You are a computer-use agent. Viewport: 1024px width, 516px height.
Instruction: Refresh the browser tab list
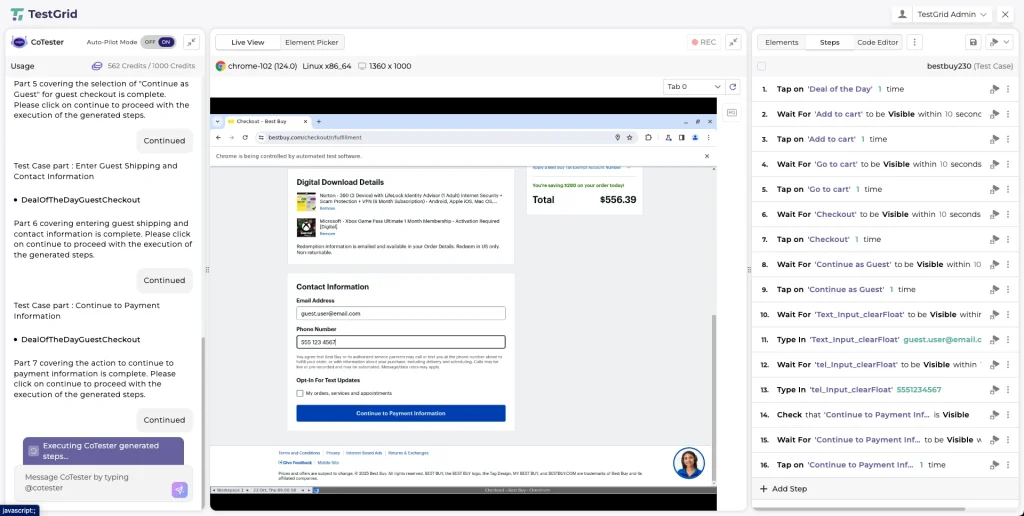[x=733, y=87]
